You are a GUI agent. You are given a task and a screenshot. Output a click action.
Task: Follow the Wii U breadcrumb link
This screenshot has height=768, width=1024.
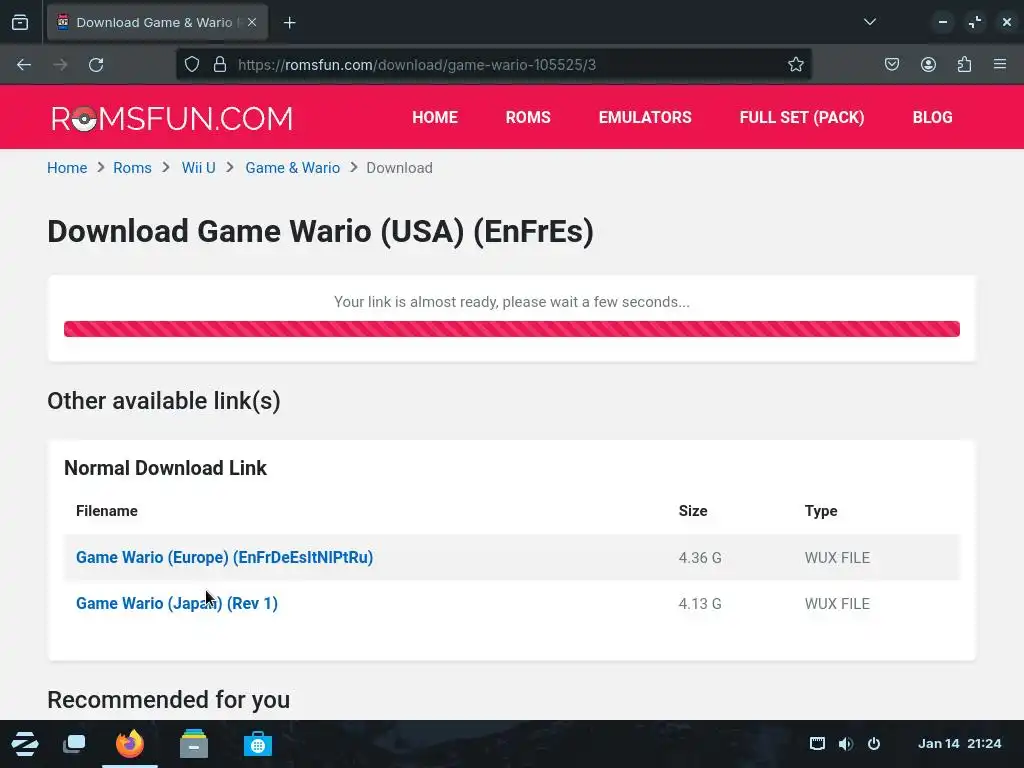pyautogui.click(x=199, y=168)
